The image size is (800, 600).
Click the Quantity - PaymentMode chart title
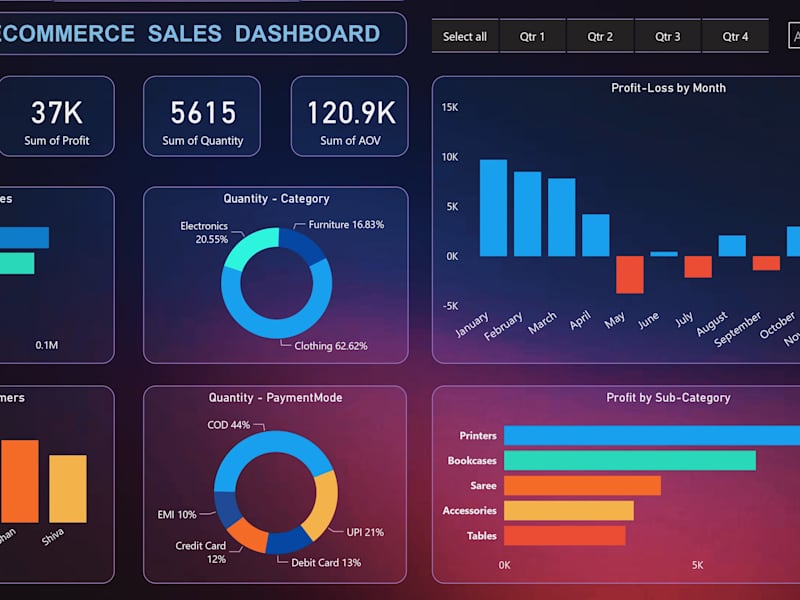[276, 397]
